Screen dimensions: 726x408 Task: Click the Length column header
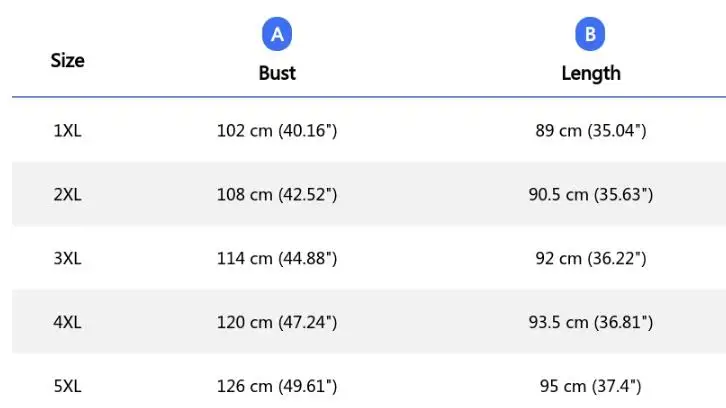(x=590, y=73)
